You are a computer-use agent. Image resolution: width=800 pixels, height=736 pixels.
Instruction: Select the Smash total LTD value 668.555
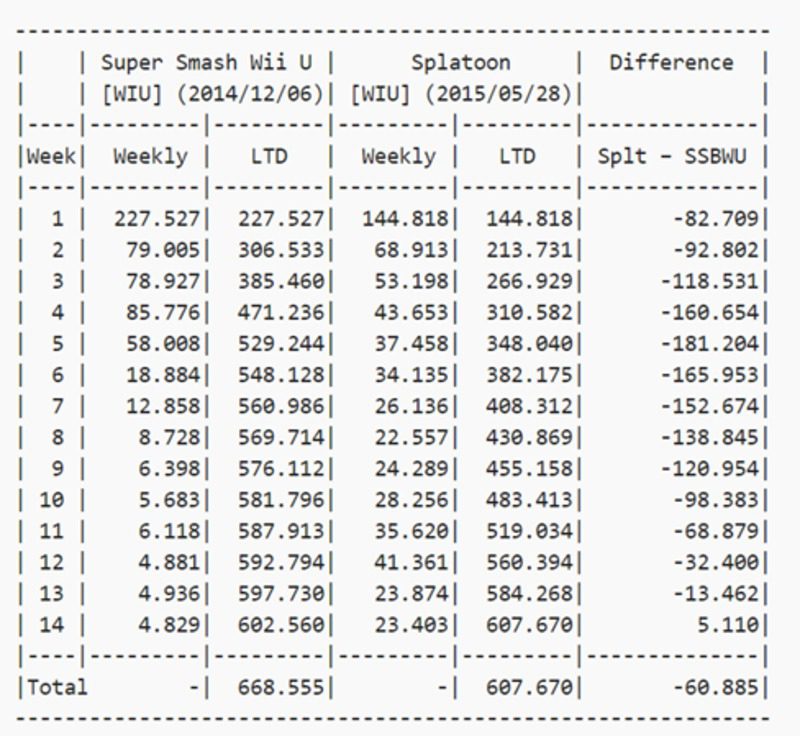tap(280, 687)
